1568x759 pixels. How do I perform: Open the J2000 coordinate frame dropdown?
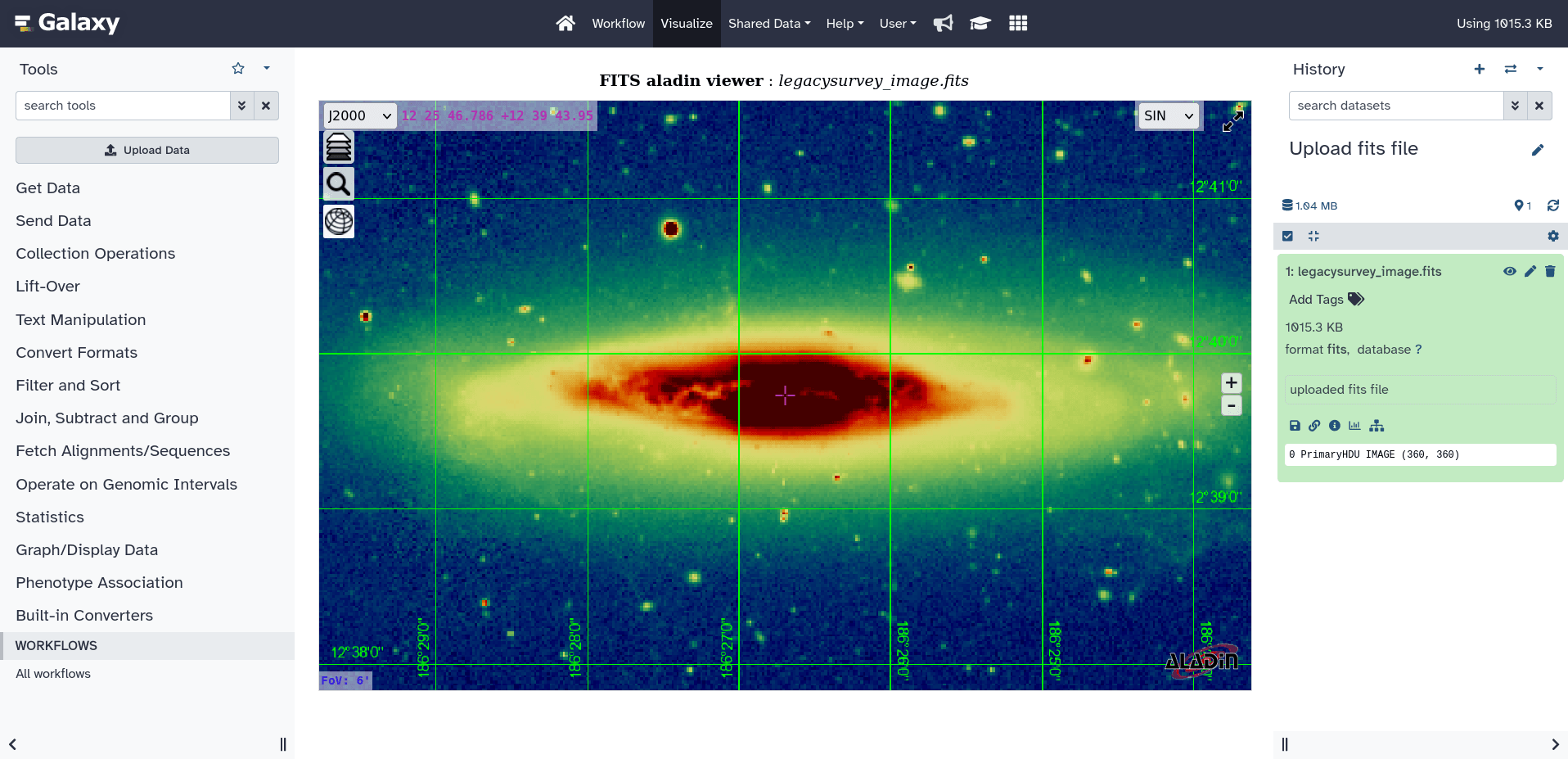358,115
